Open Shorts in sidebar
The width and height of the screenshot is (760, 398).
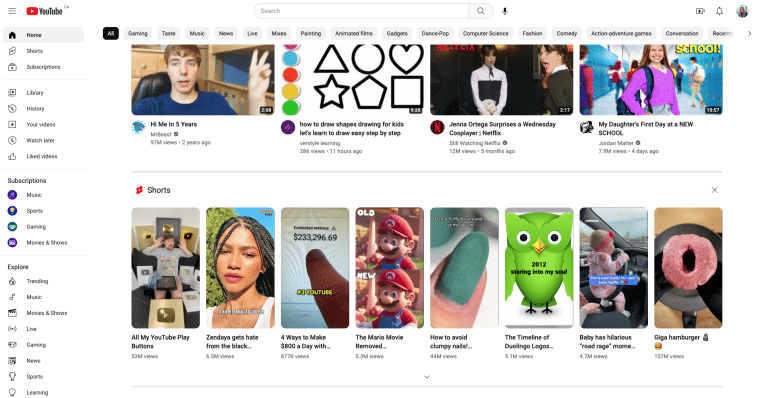point(43,51)
